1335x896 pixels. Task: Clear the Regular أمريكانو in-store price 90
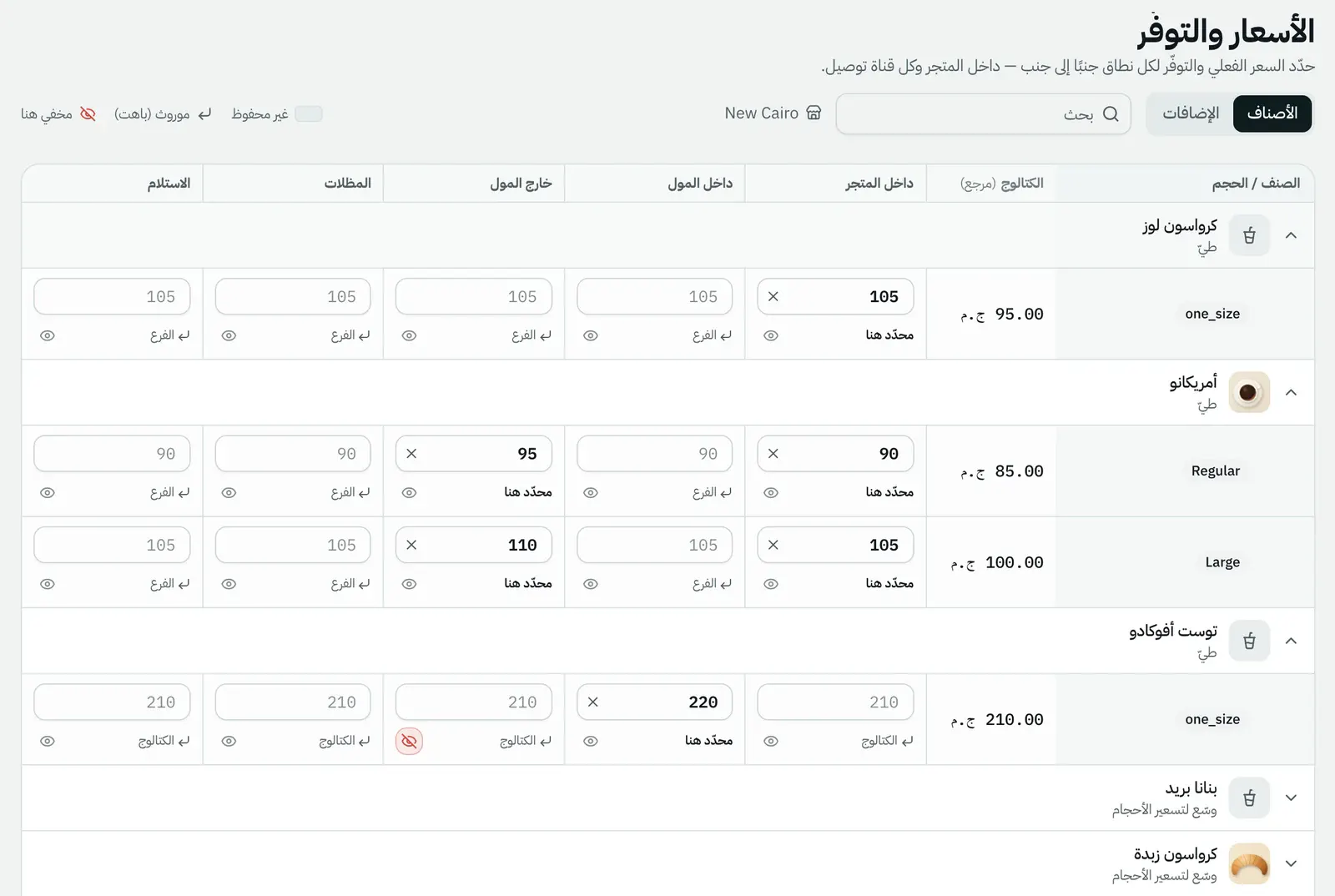(773, 454)
